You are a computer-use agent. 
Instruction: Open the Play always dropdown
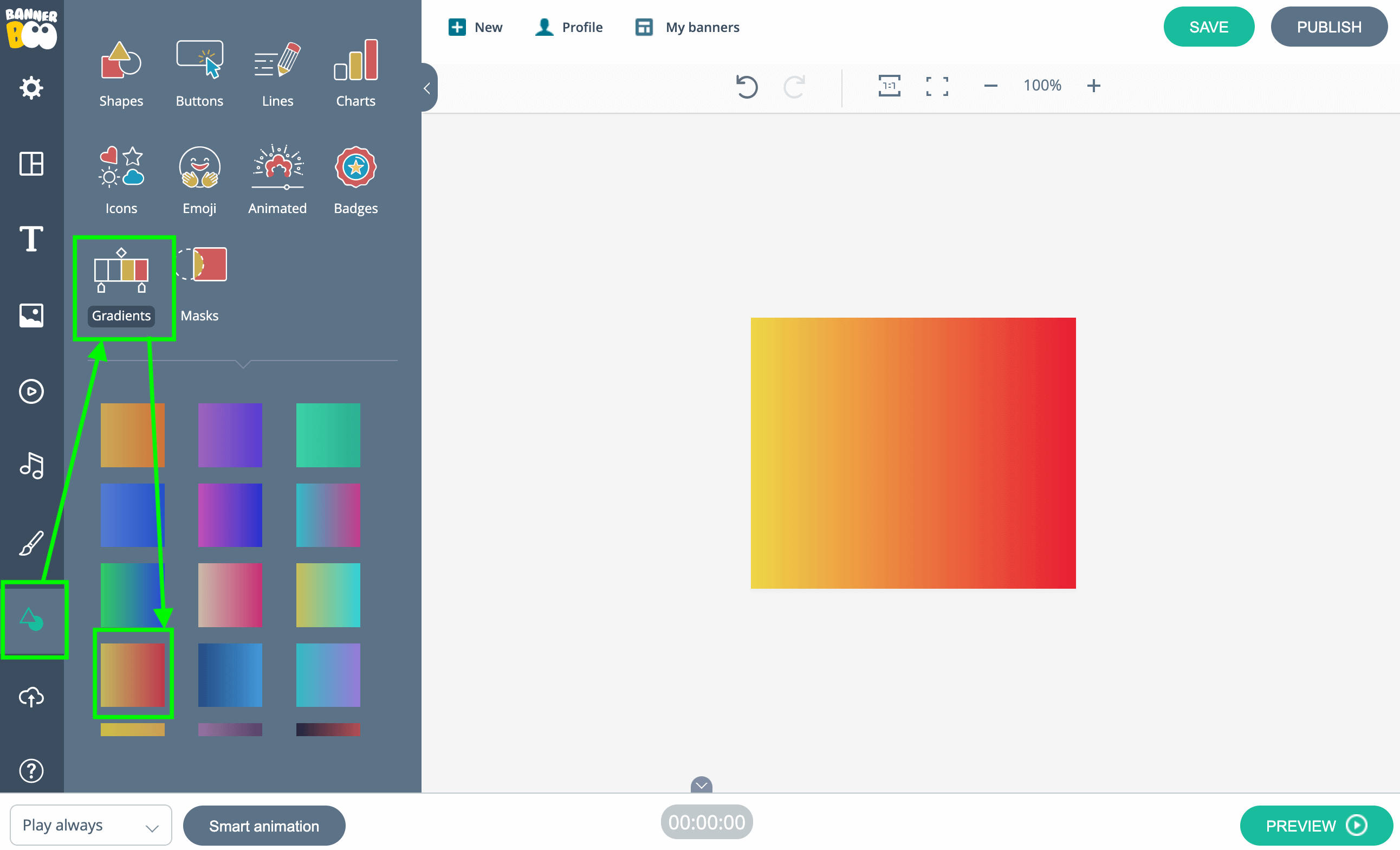[x=91, y=825]
